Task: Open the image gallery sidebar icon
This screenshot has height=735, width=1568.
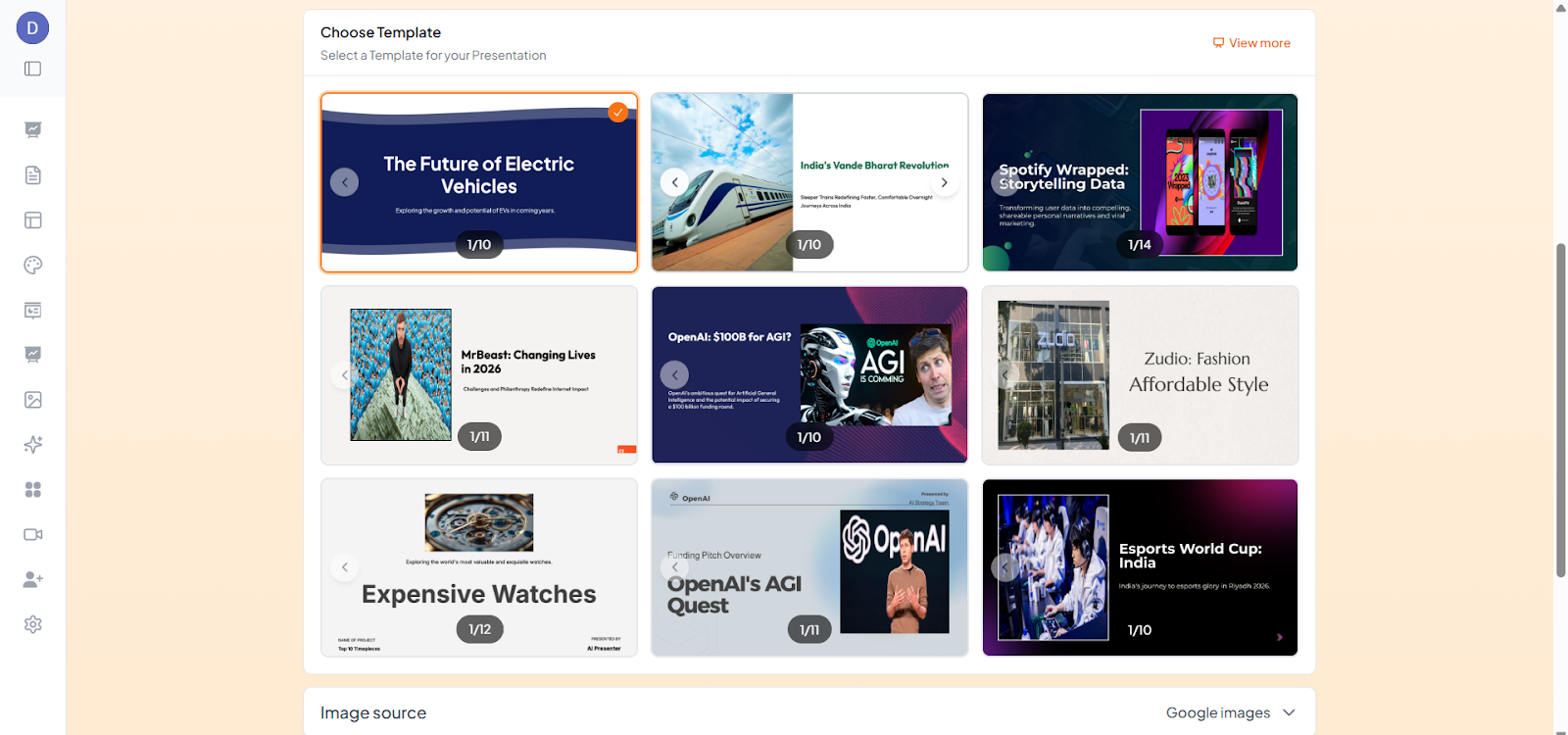Action: (x=32, y=400)
